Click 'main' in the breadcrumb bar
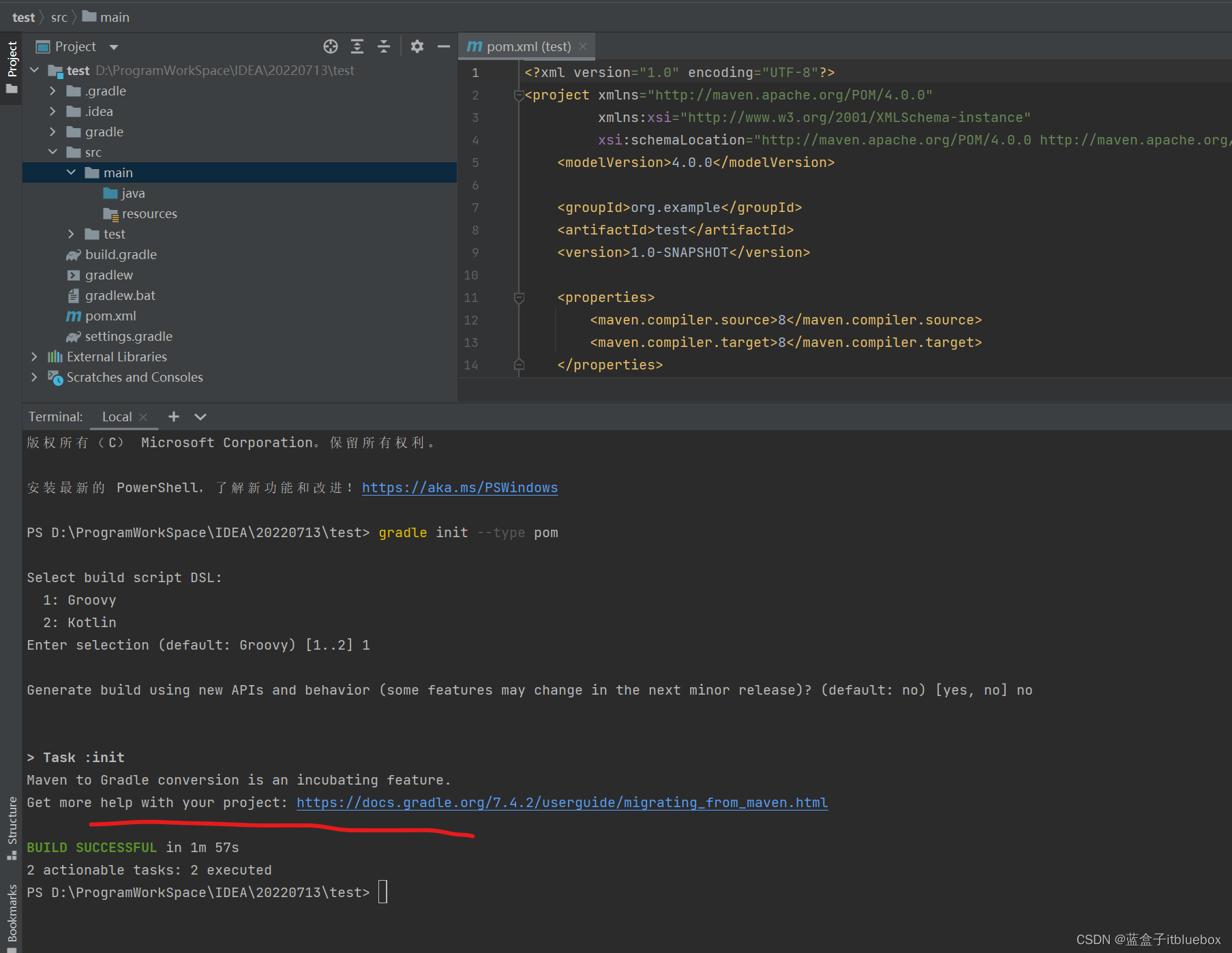 click(115, 17)
